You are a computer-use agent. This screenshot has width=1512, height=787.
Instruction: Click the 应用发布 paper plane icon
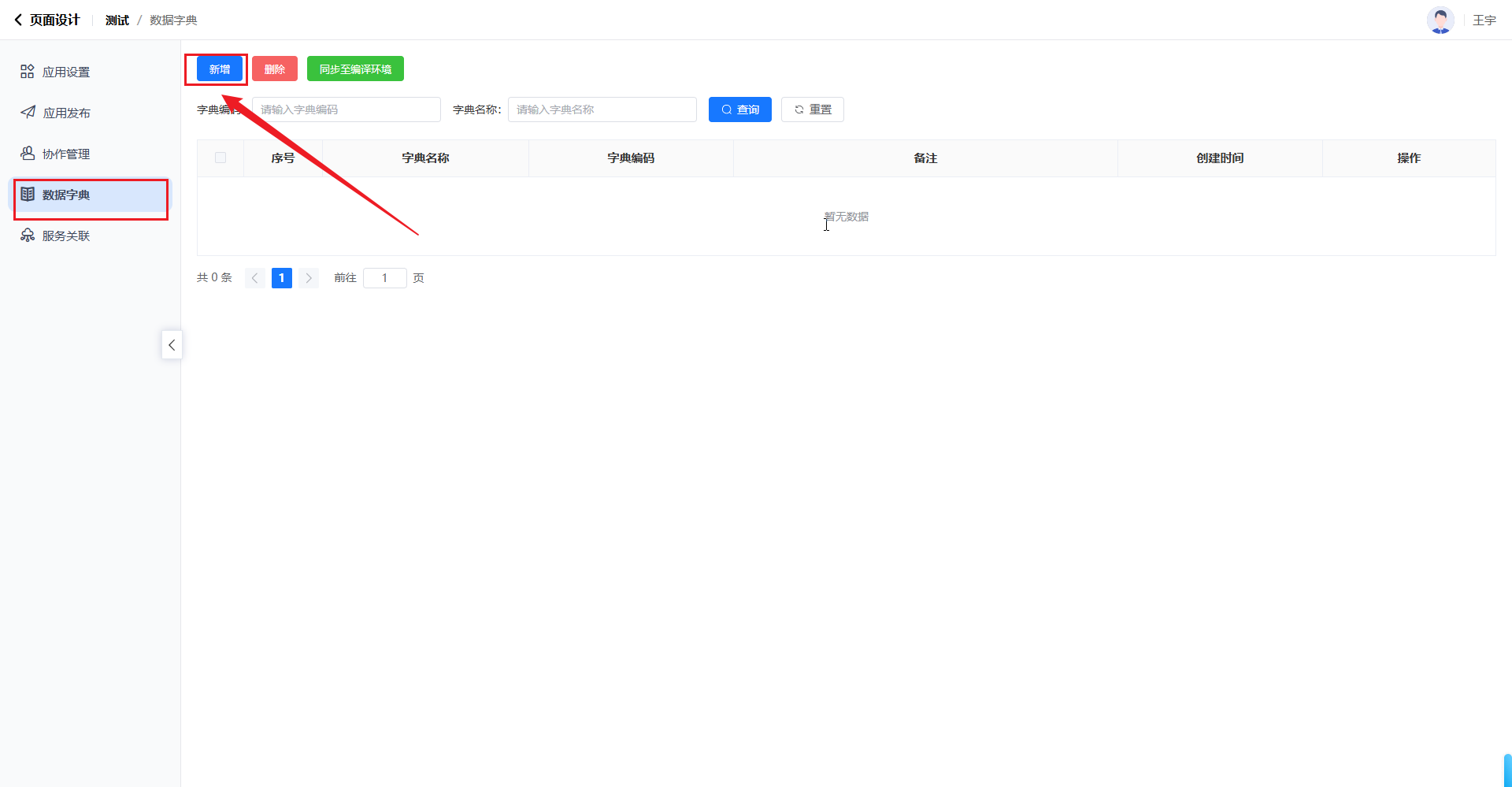coord(28,113)
